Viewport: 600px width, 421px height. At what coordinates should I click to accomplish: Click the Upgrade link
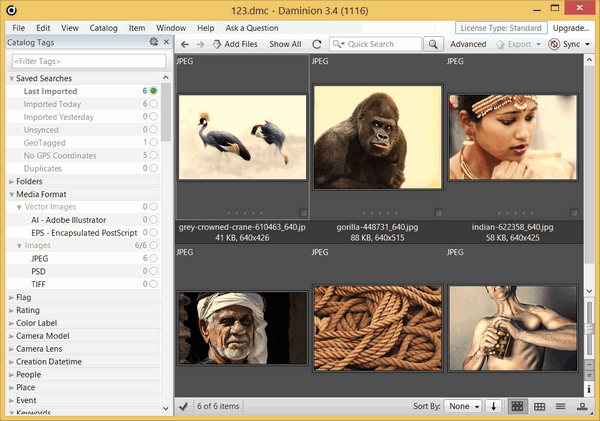pos(571,28)
